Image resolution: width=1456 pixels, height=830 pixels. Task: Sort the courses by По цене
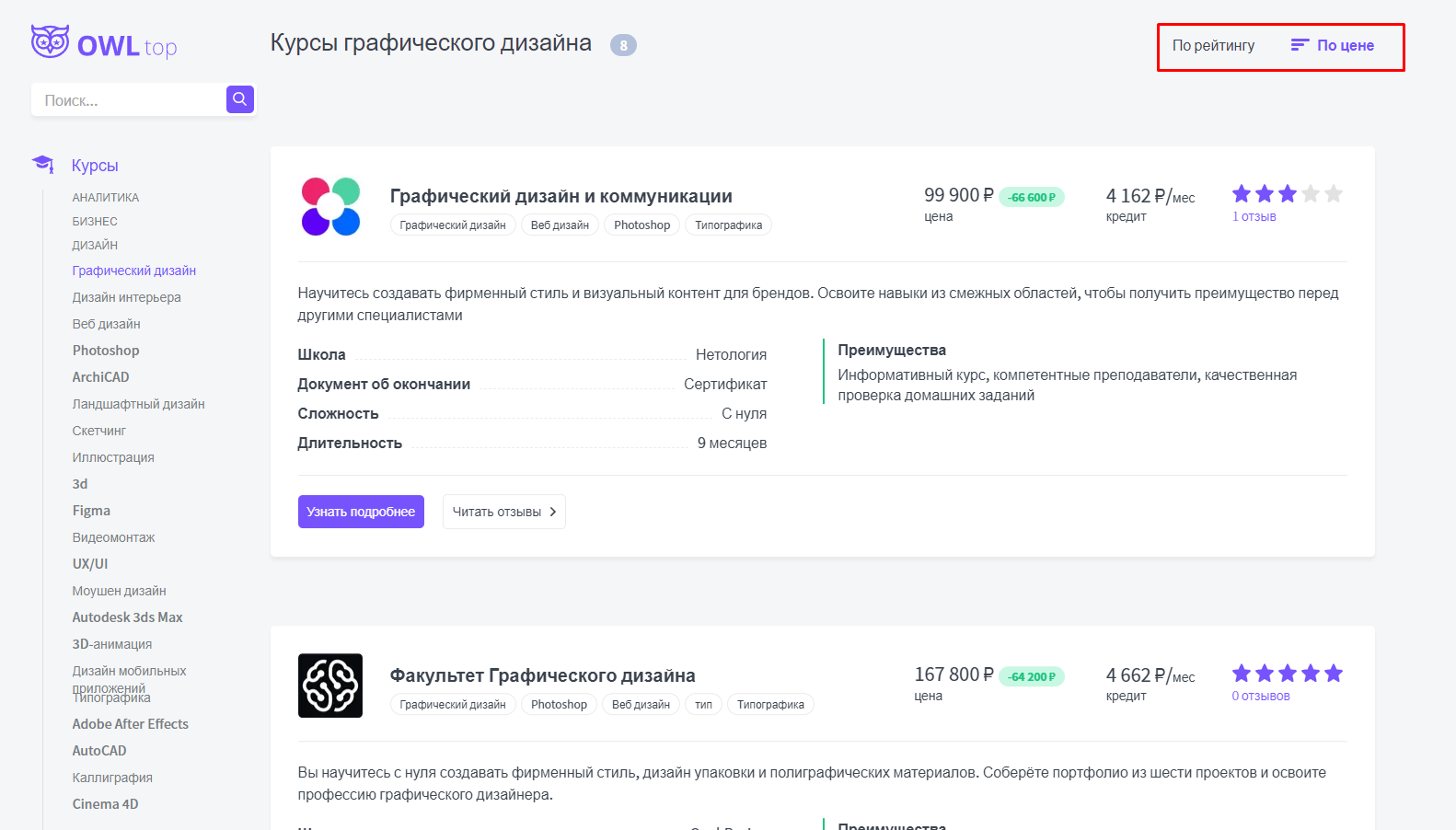(x=1345, y=45)
